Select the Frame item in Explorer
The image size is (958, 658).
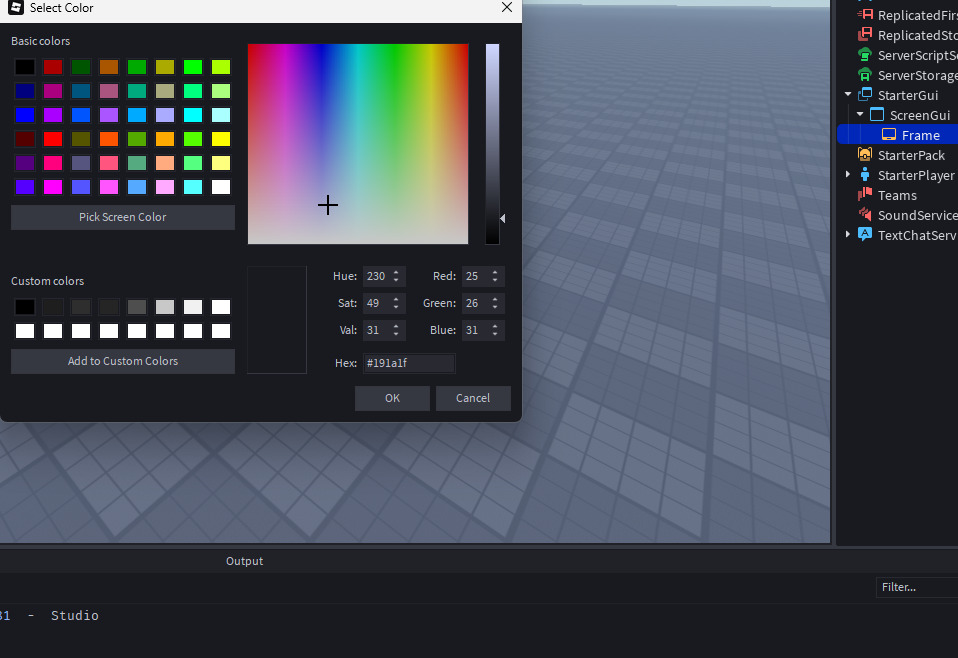(898, 135)
